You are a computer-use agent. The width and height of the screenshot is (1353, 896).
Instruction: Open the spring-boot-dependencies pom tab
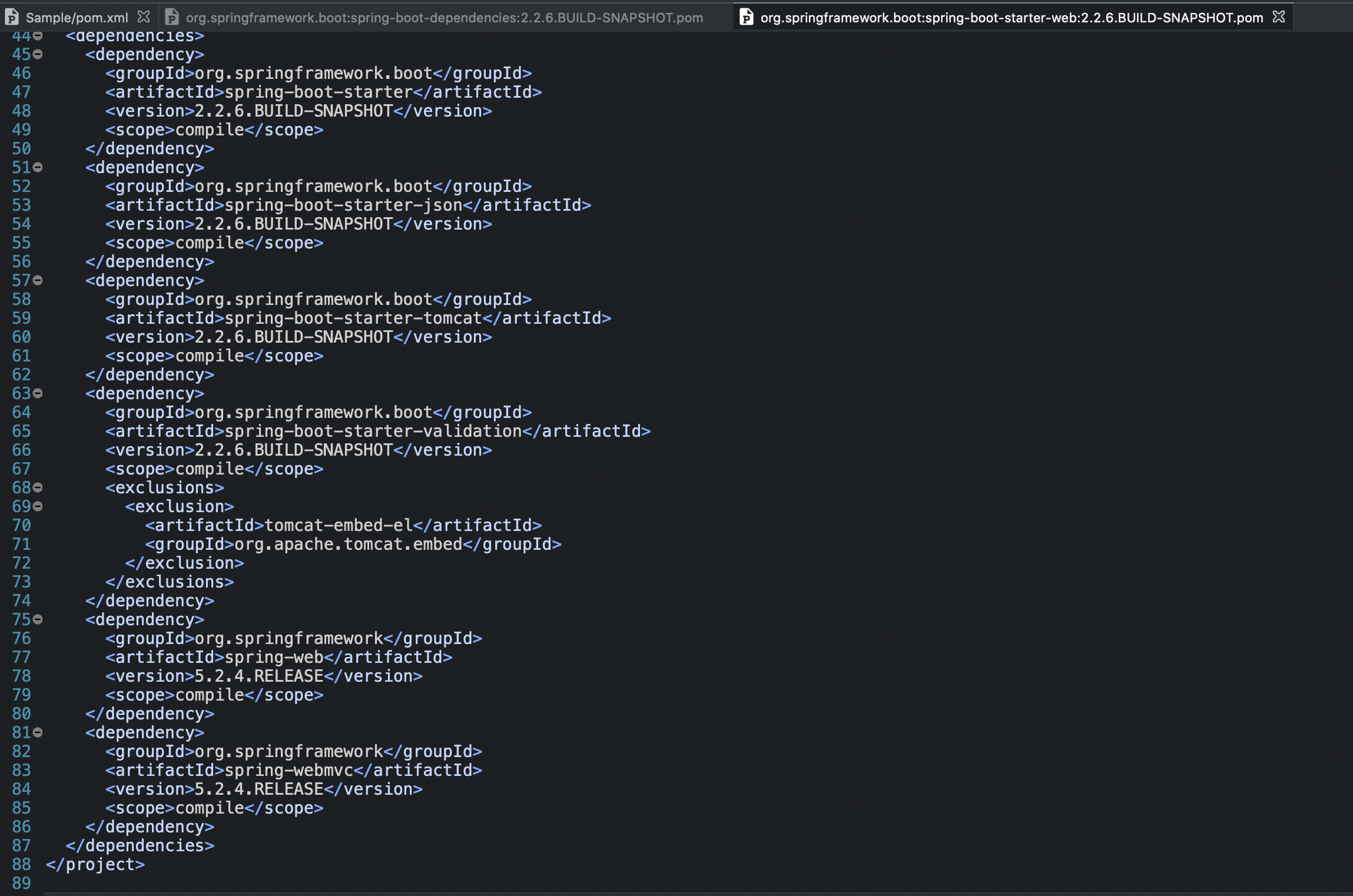click(x=444, y=18)
